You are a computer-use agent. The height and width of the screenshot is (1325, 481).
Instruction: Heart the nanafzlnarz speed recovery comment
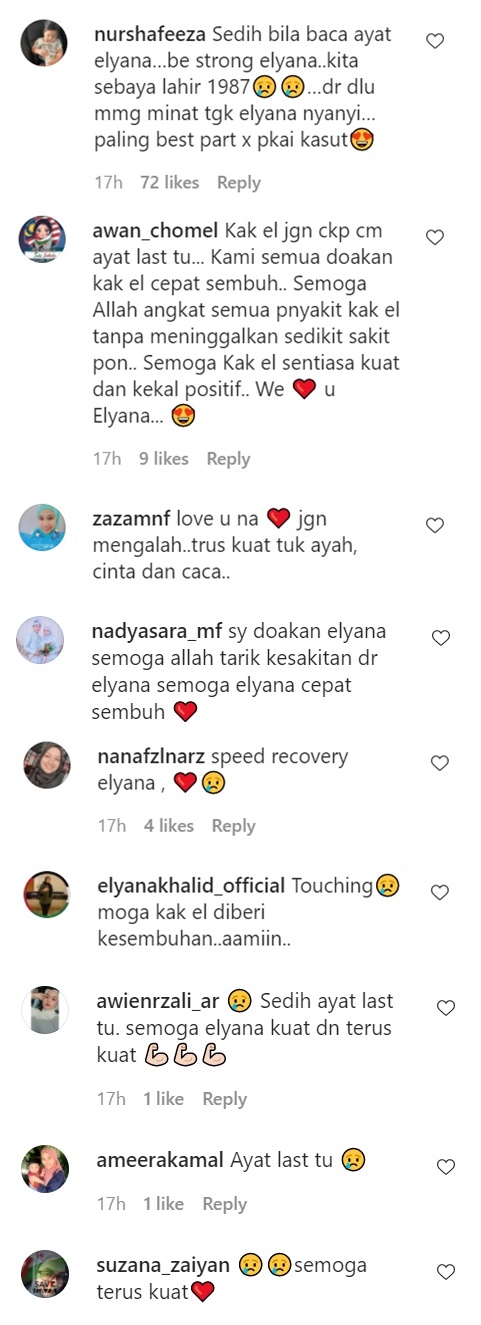439,763
